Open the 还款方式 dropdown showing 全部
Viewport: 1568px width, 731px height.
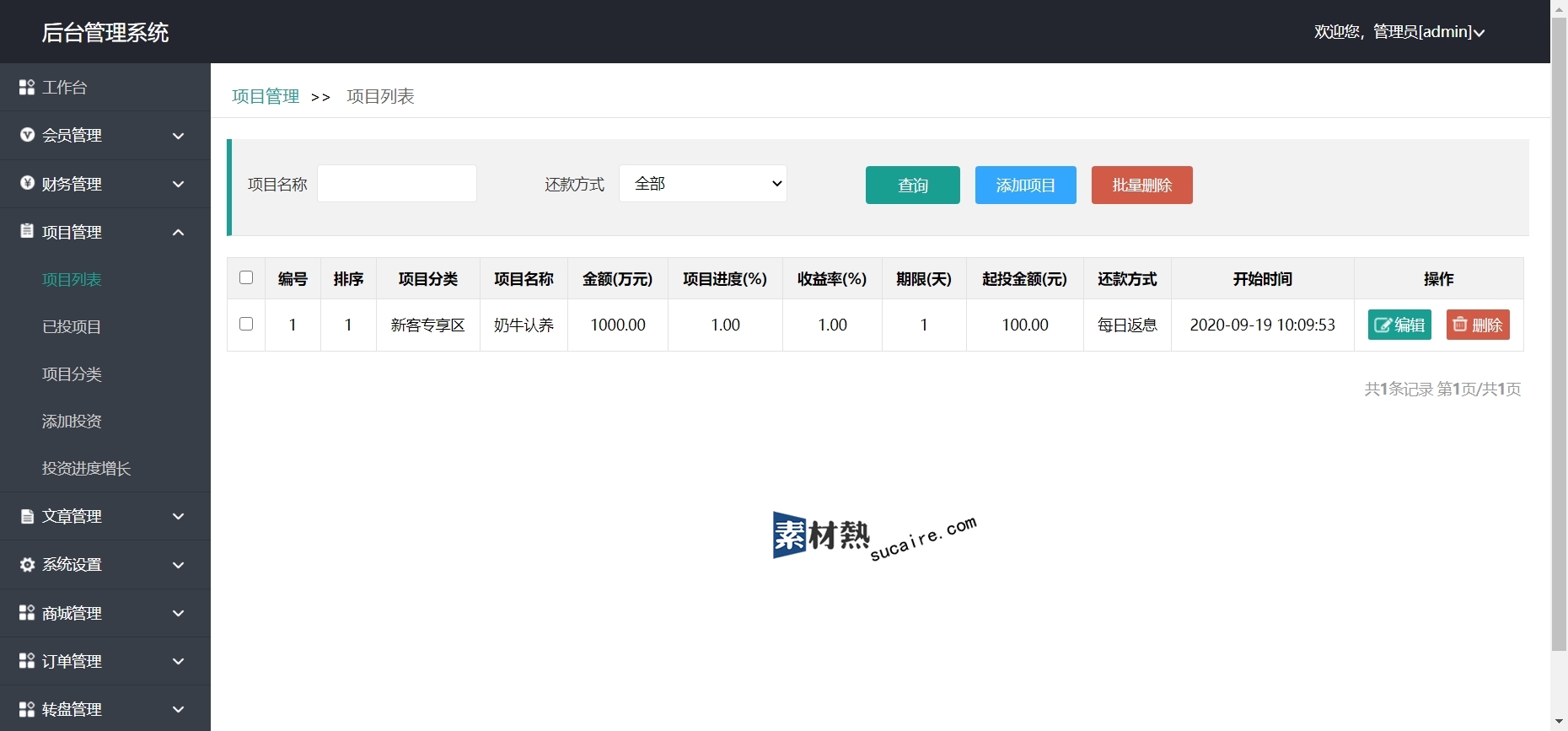click(x=703, y=183)
